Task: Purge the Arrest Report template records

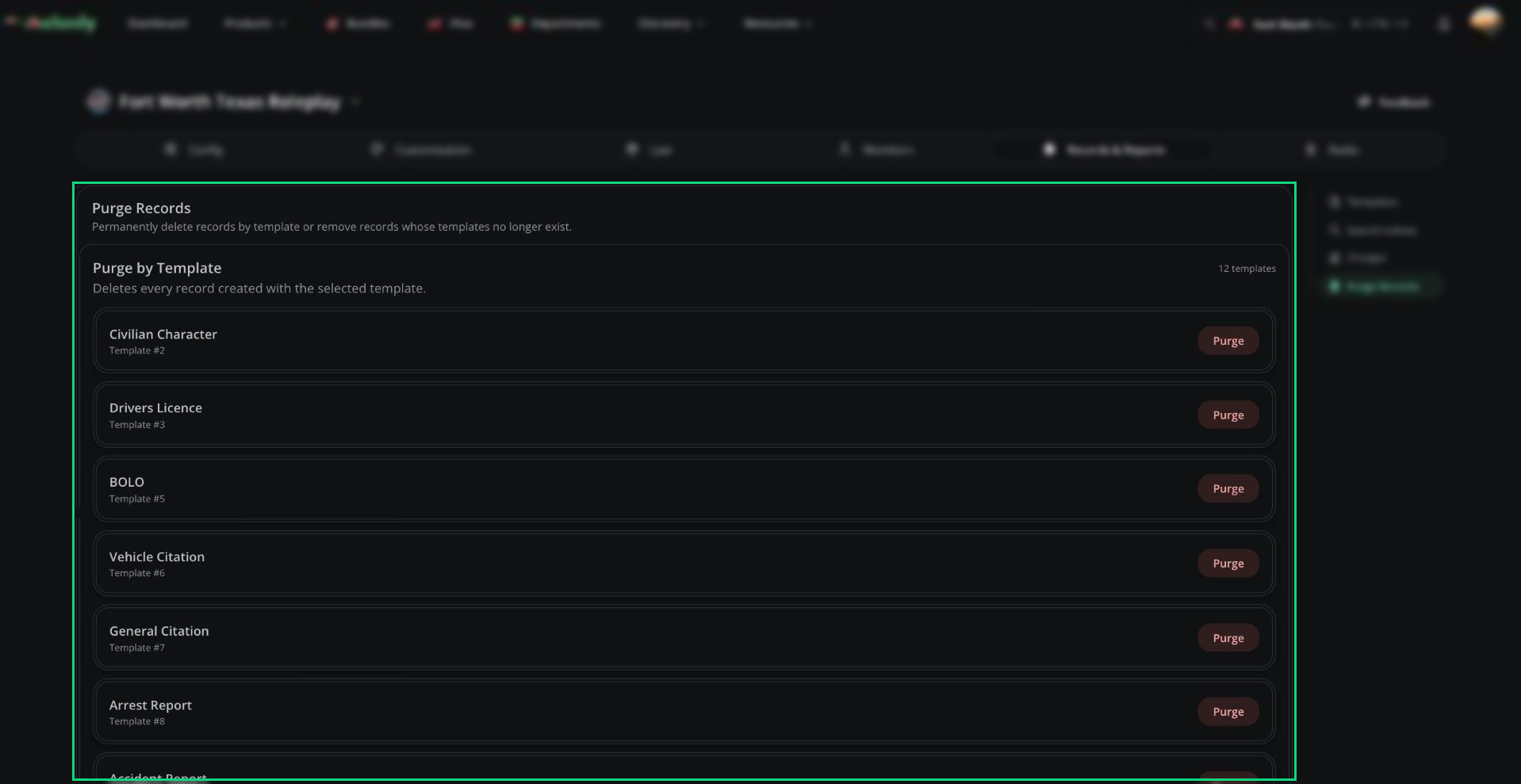Action: [x=1228, y=712]
